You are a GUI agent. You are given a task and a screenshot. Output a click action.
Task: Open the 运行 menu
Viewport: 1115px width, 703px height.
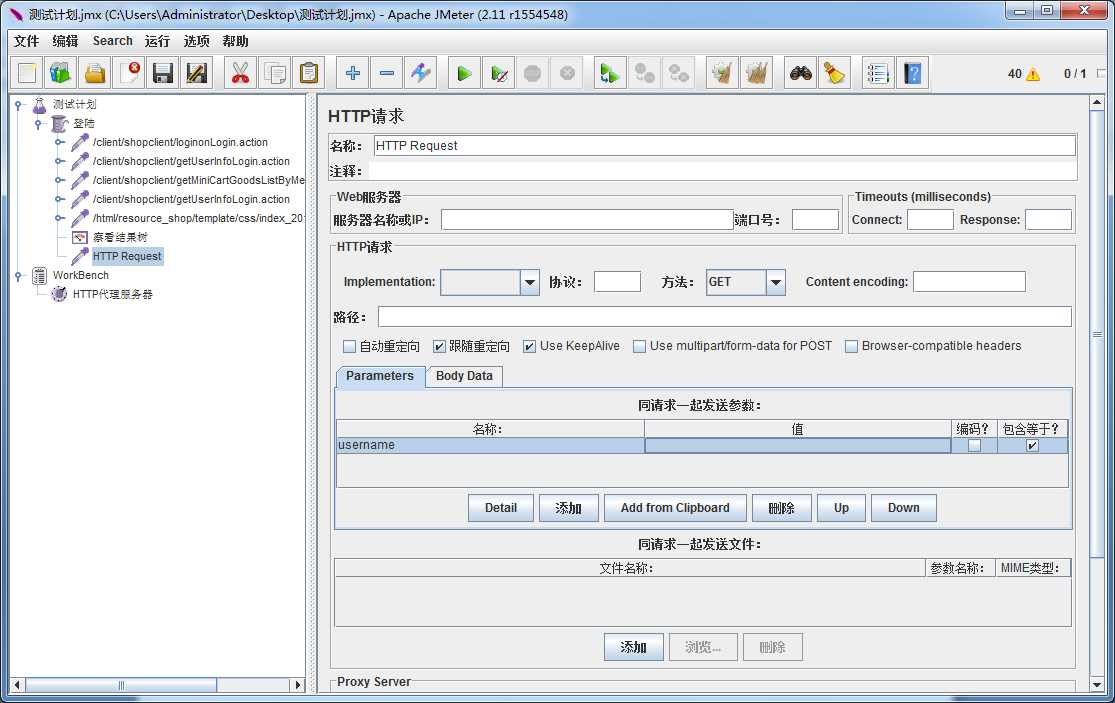point(157,41)
